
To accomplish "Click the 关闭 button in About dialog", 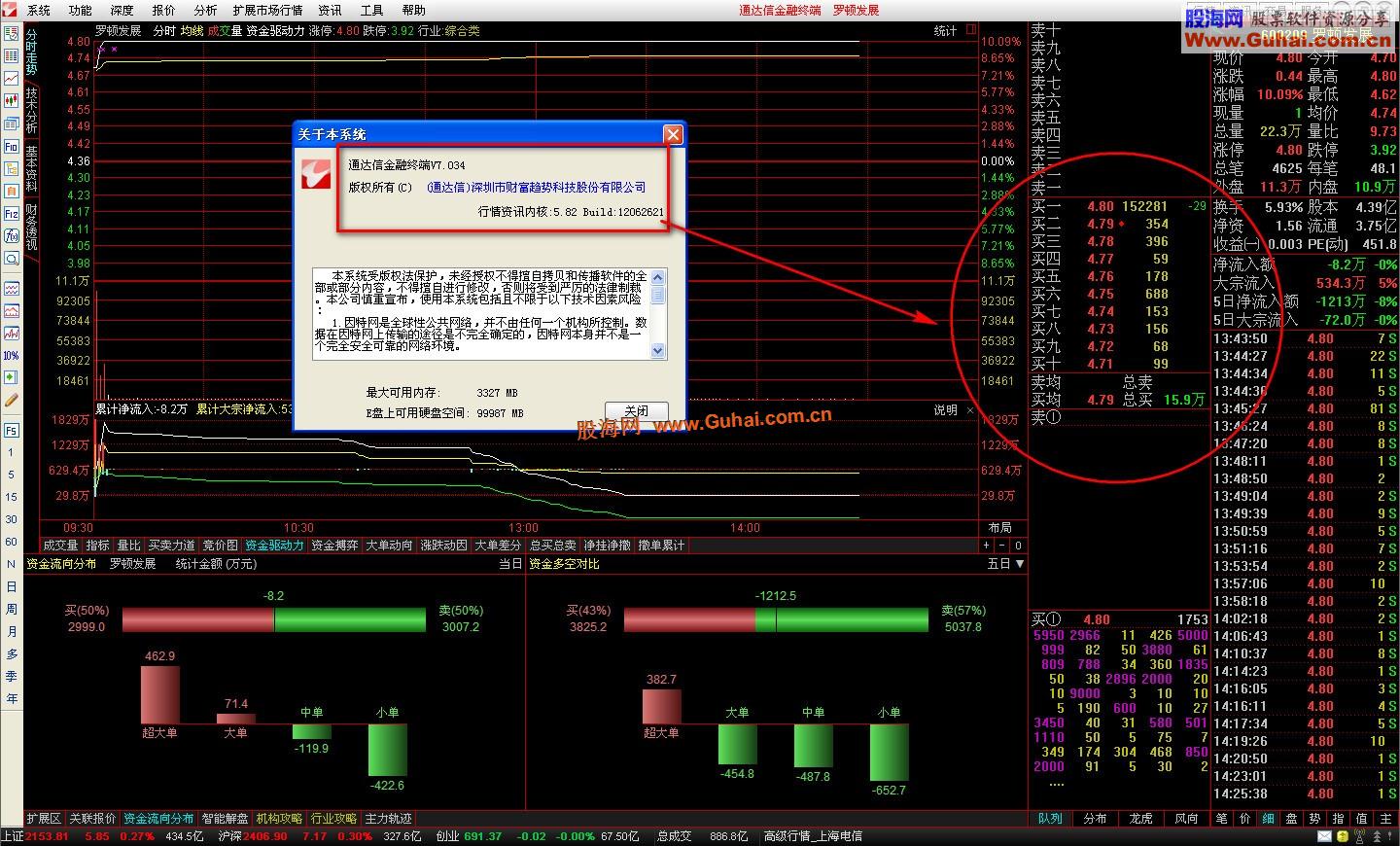I will click(637, 411).
